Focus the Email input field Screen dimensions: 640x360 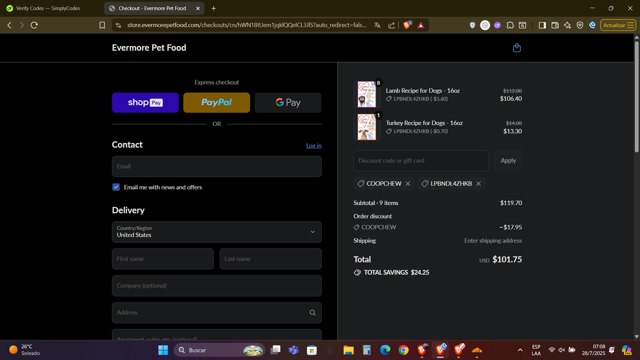point(217,167)
